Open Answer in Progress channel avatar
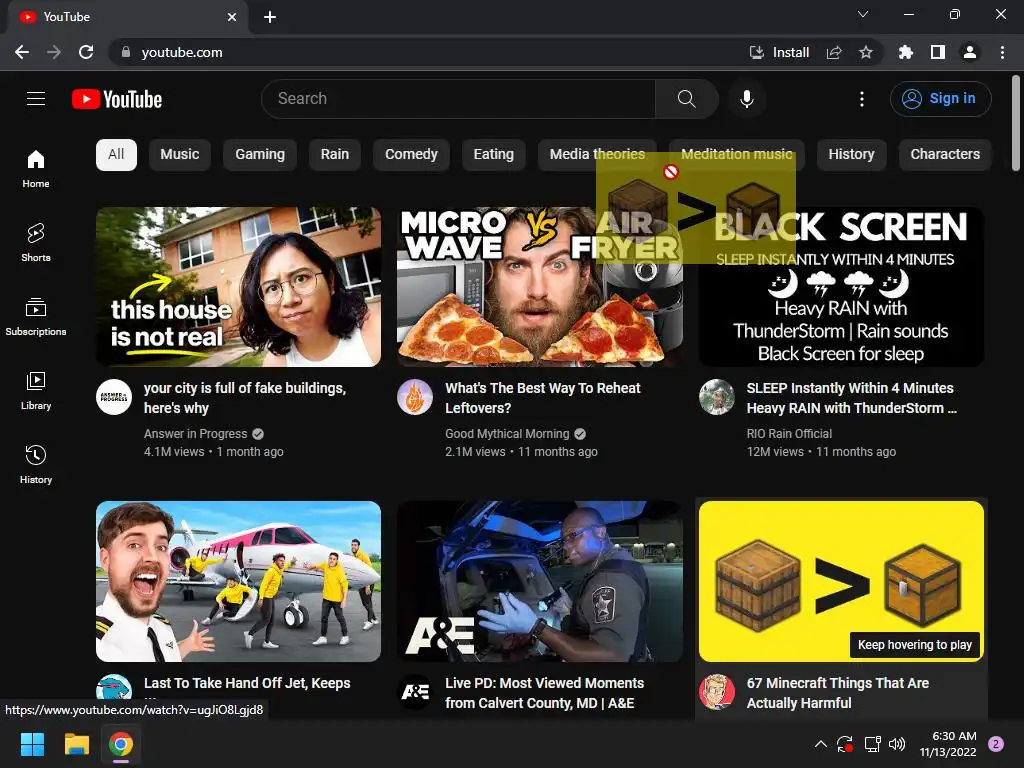This screenshot has width=1024, height=768. point(114,397)
